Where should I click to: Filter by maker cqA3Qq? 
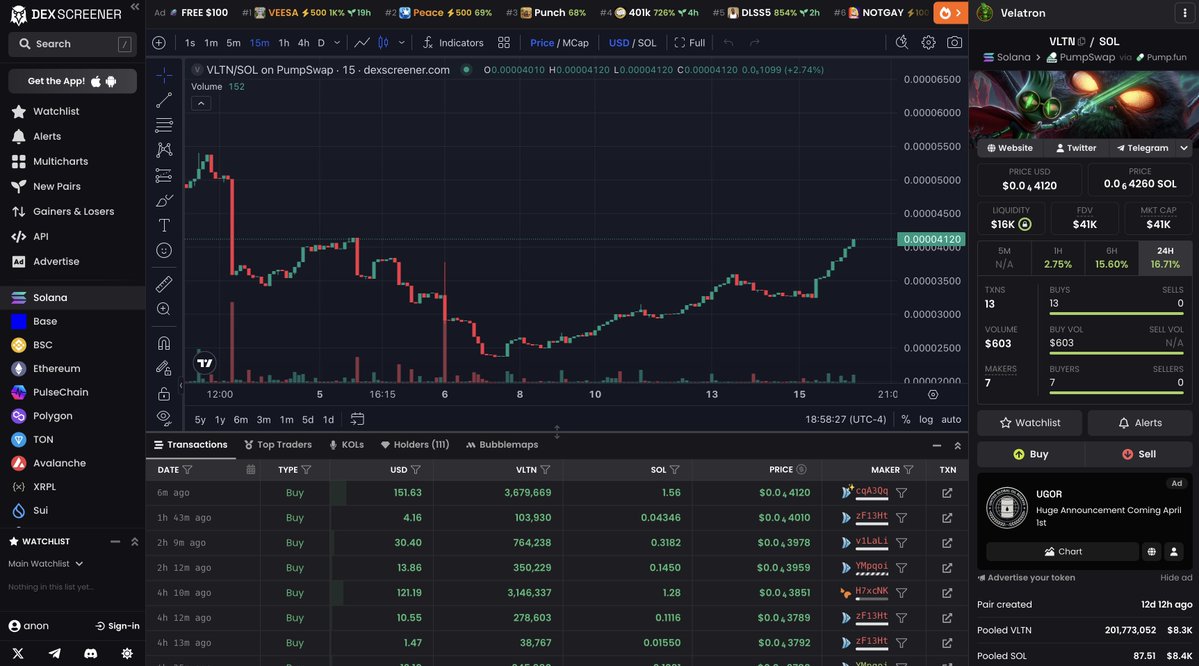coord(902,492)
